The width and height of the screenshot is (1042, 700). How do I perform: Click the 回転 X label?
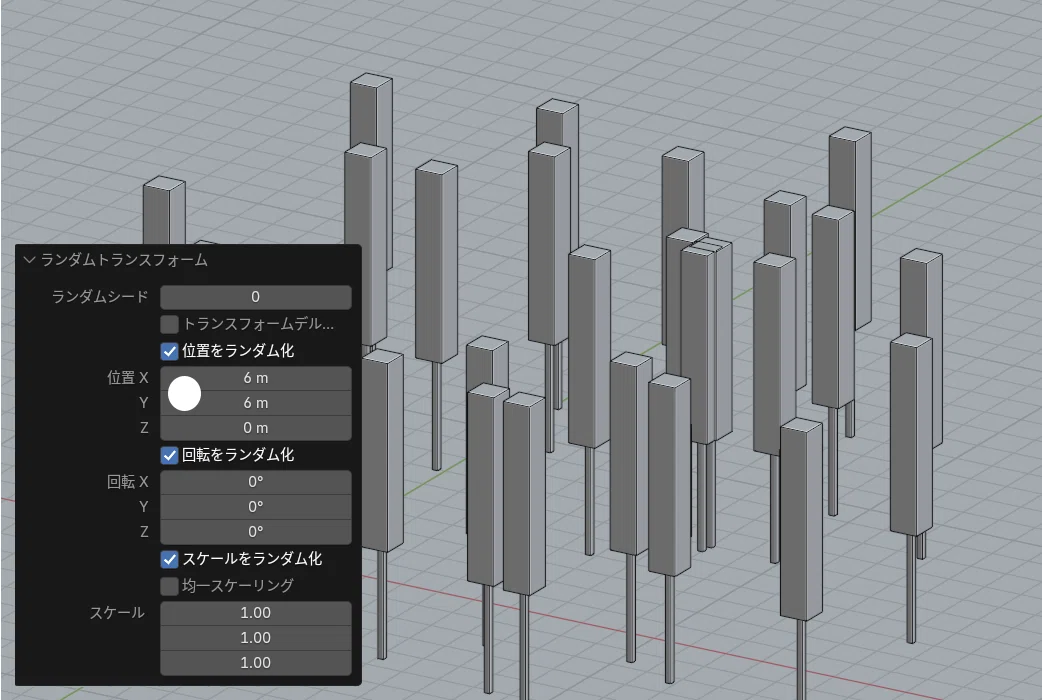coord(128,482)
